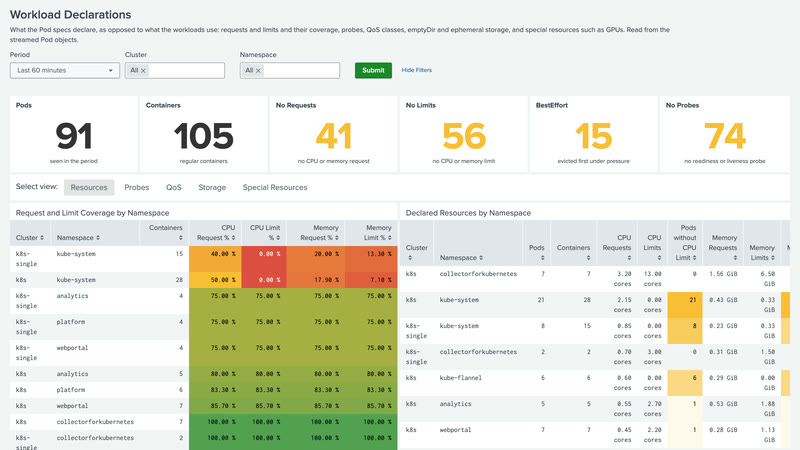Sort Declared Resources table by Pods
The height and width of the screenshot is (450, 800).
coord(537,253)
